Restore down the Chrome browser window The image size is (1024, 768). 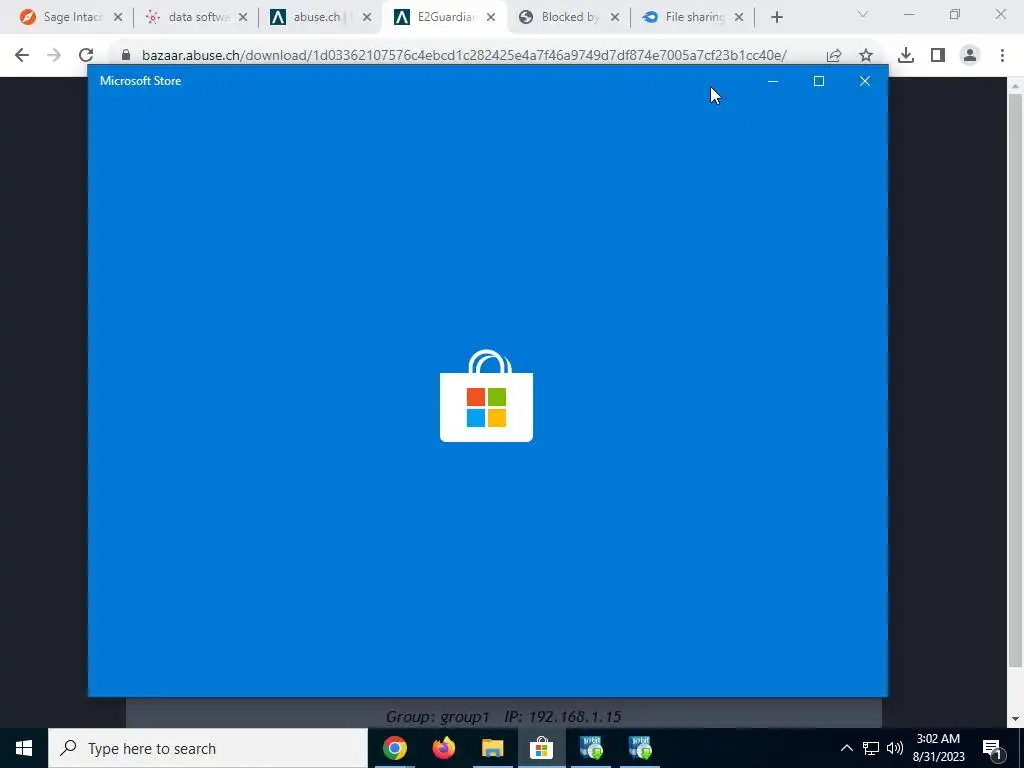click(x=955, y=14)
